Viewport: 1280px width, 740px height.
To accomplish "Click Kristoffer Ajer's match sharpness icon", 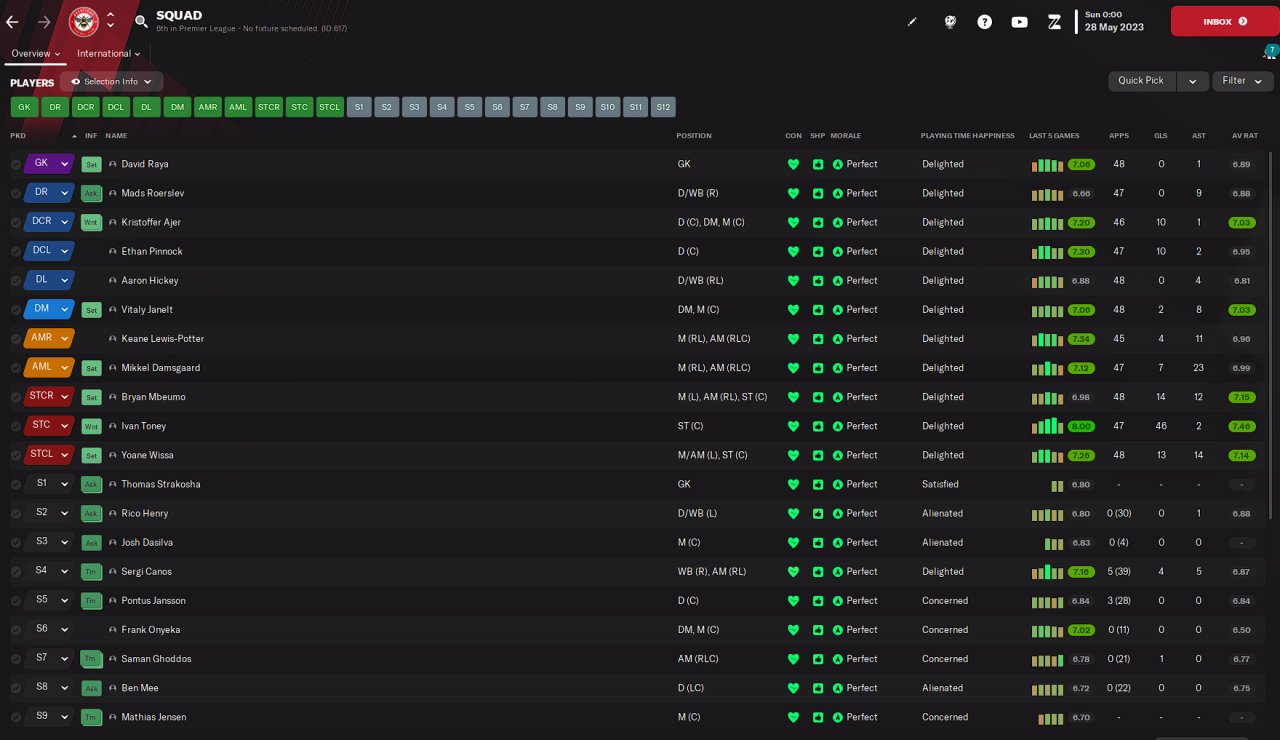I will 818,222.
